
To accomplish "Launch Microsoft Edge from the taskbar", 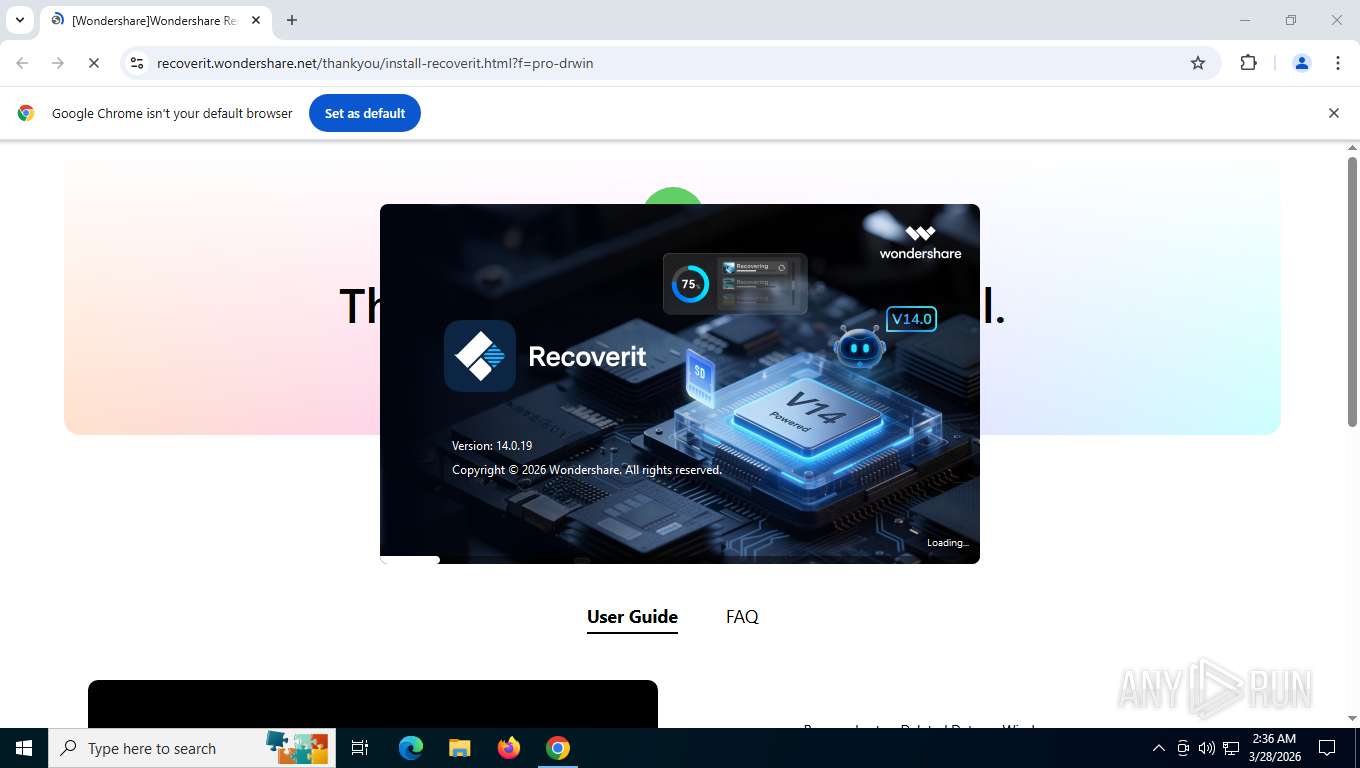I will coord(411,748).
